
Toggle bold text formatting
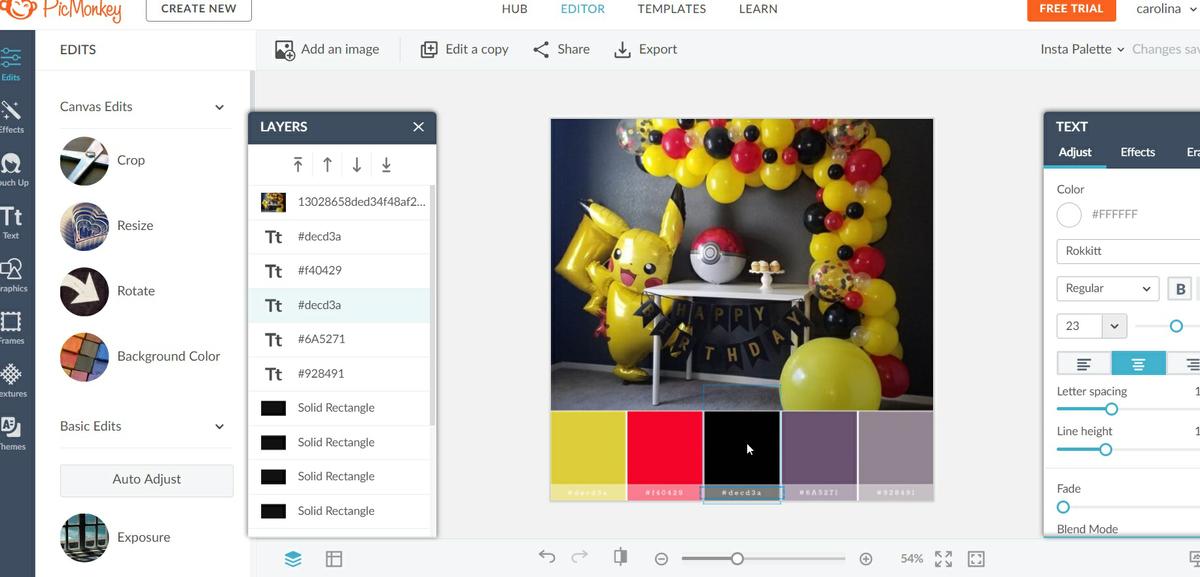pyautogui.click(x=1180, y=289)
